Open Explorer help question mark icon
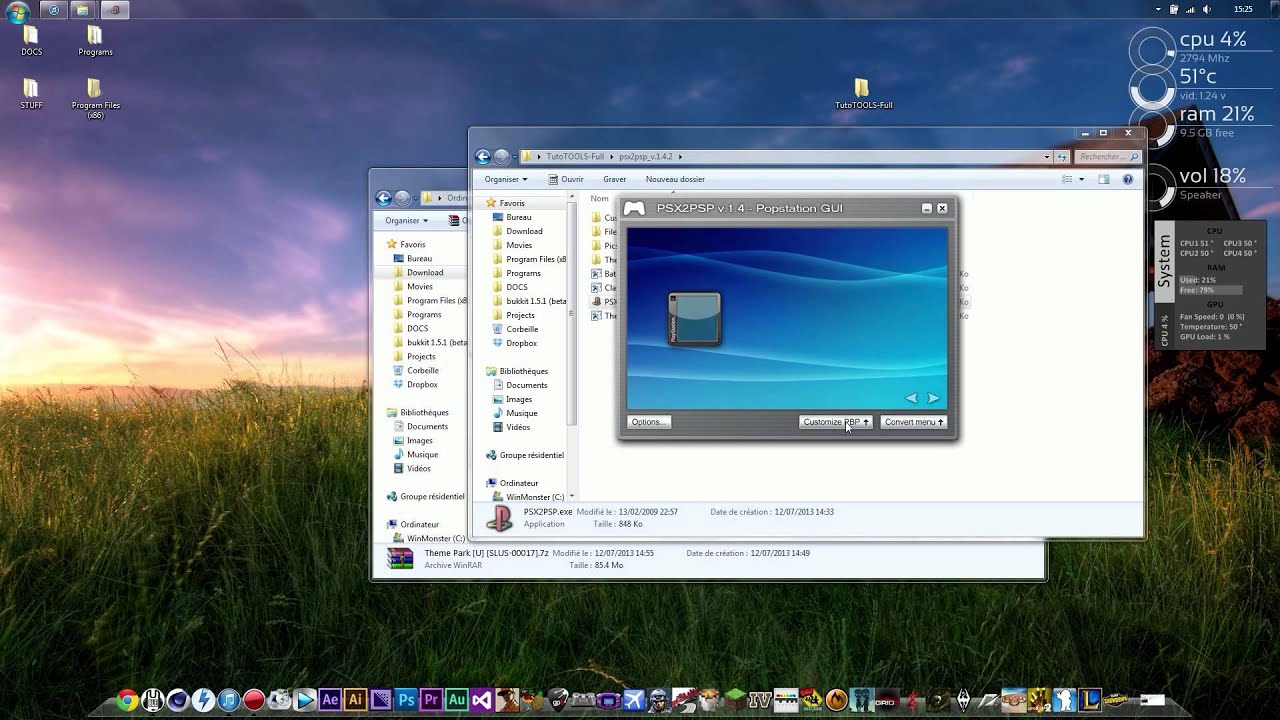 1128,179
